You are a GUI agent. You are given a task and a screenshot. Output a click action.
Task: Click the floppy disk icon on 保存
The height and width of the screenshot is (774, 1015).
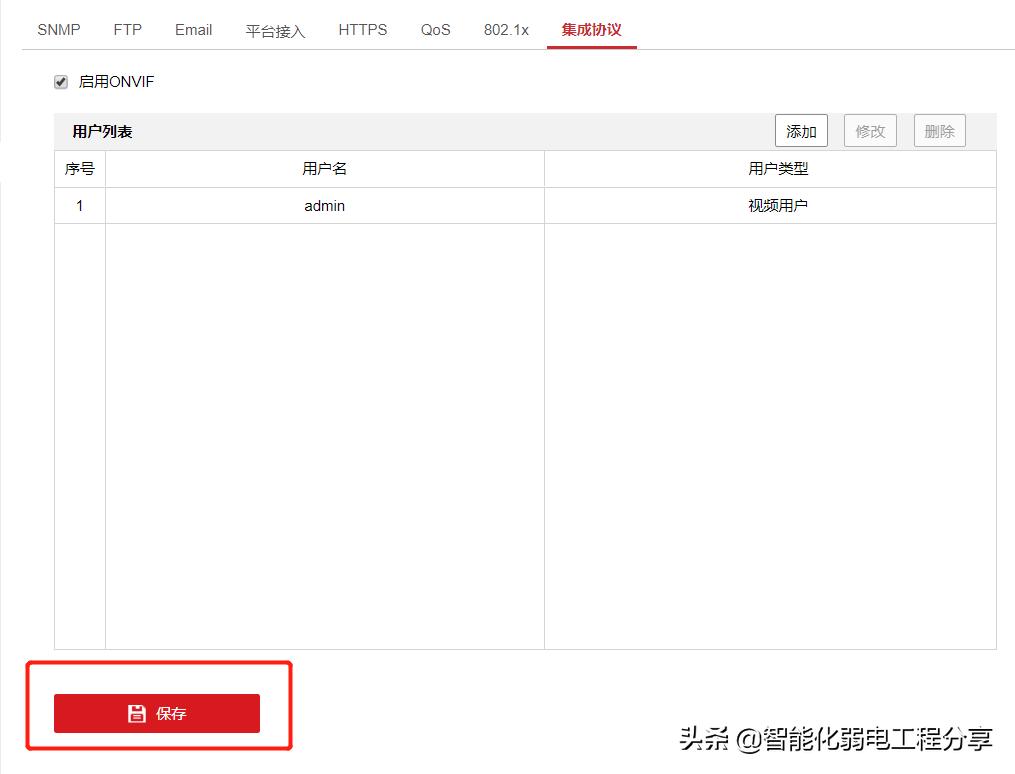pos(137,713)
